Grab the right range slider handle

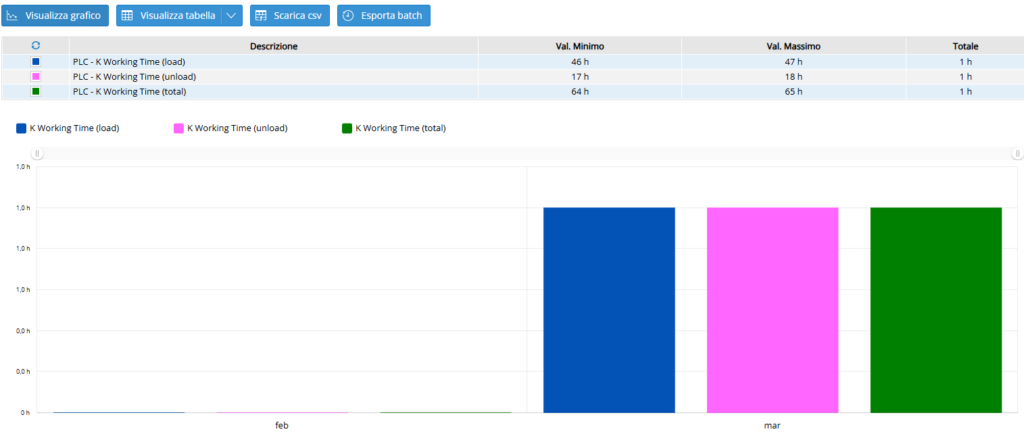(1017, 154)
